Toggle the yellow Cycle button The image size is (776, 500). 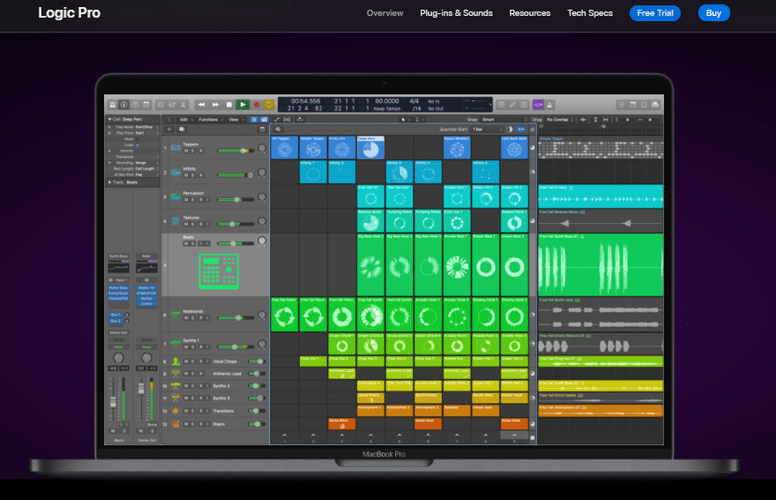click(269, 104)
